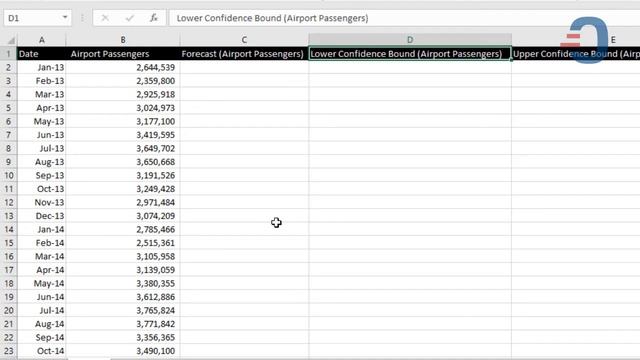
Task: Select the Jun-14 date cell
Action: (x=41, y=296)
